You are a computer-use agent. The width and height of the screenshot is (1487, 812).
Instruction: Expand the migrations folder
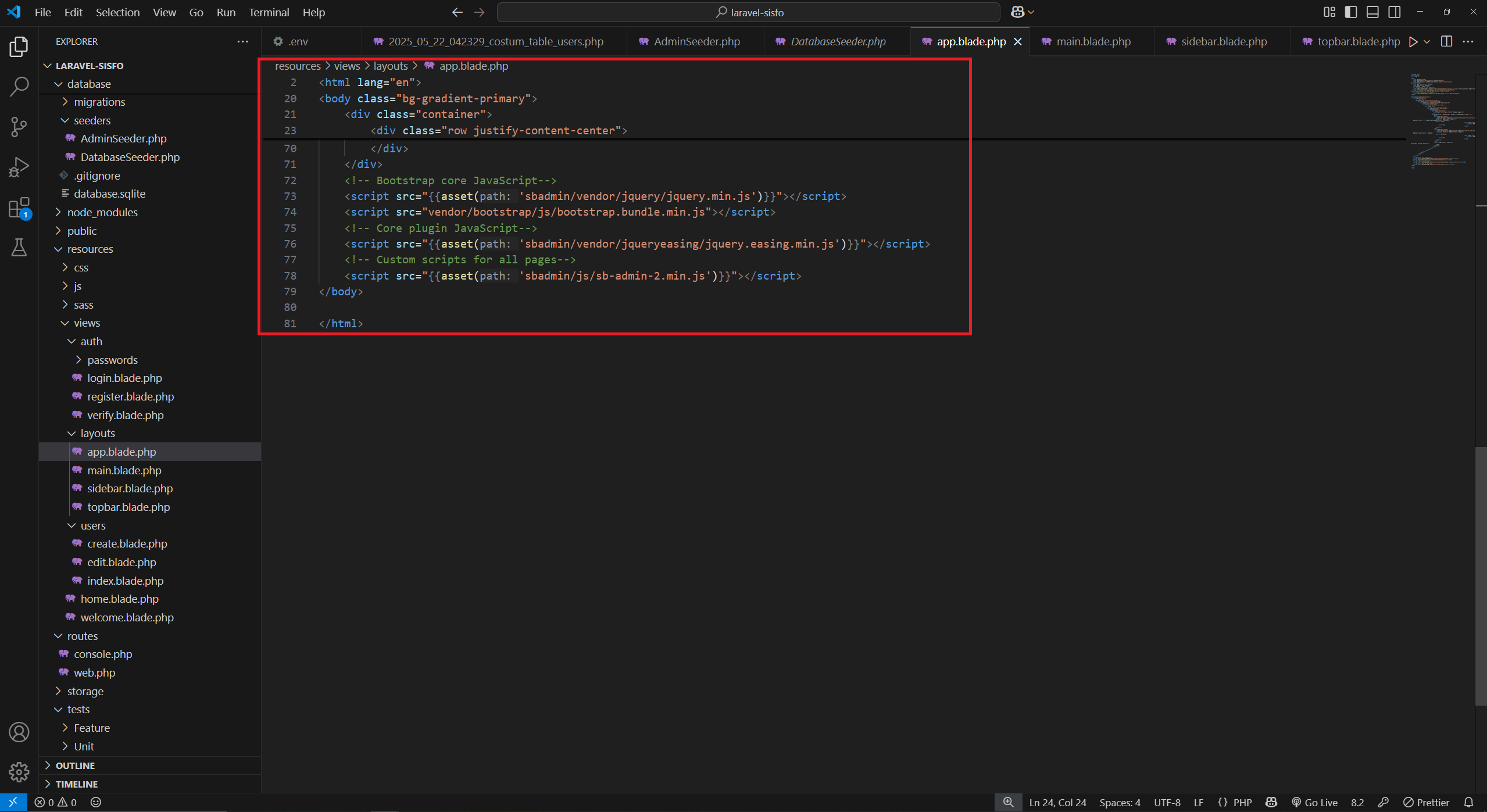[x=99, y=102]
